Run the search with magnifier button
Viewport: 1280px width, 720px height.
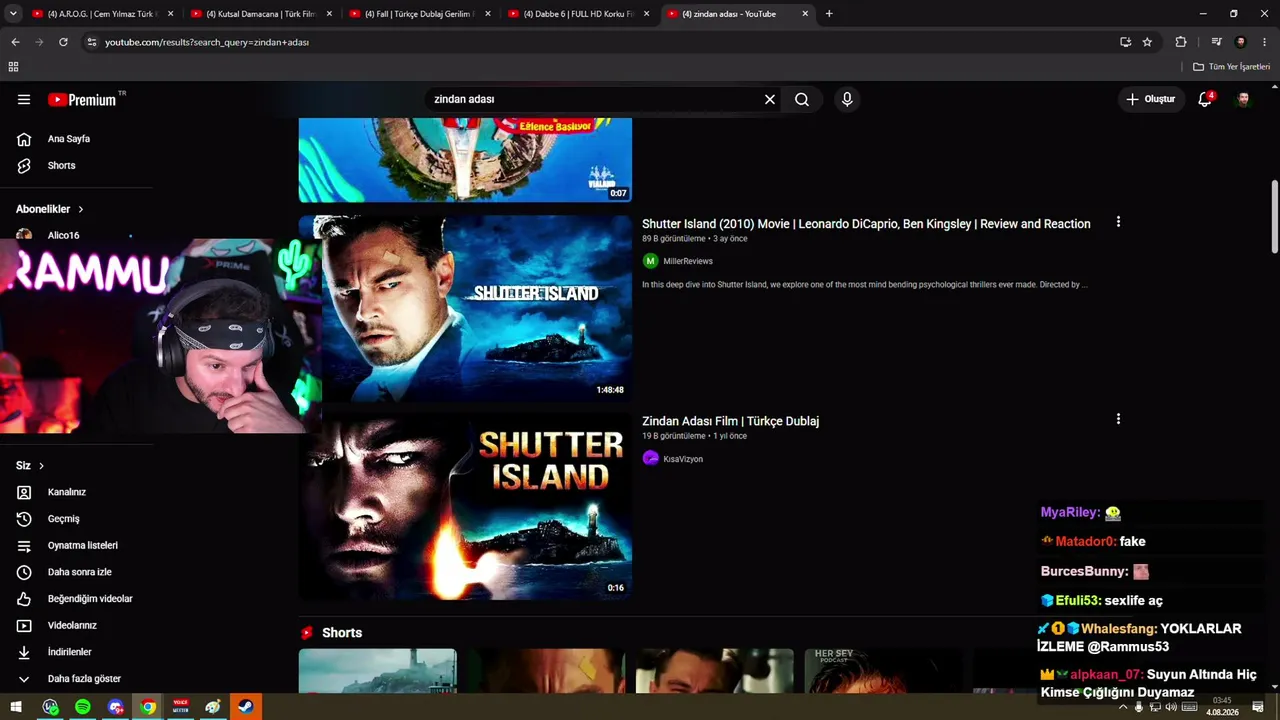coord(802,100)
